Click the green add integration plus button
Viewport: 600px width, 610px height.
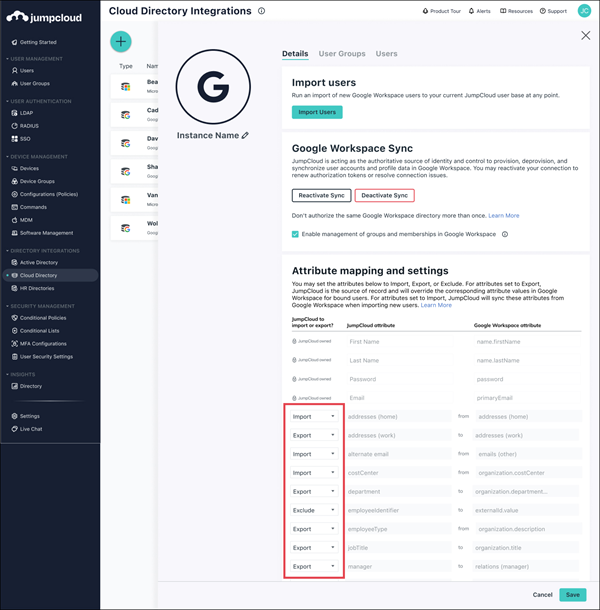[x=121, y=41]
